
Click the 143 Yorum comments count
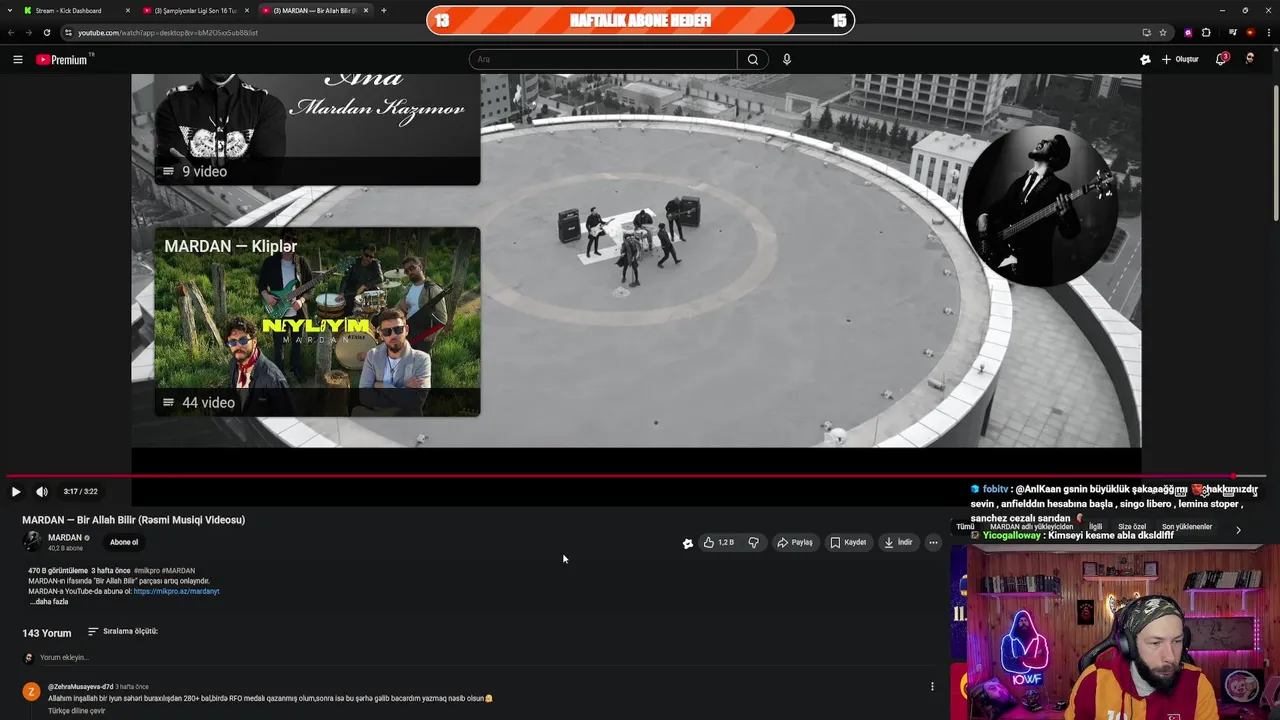pyautogui.click(x=47, y=633)
